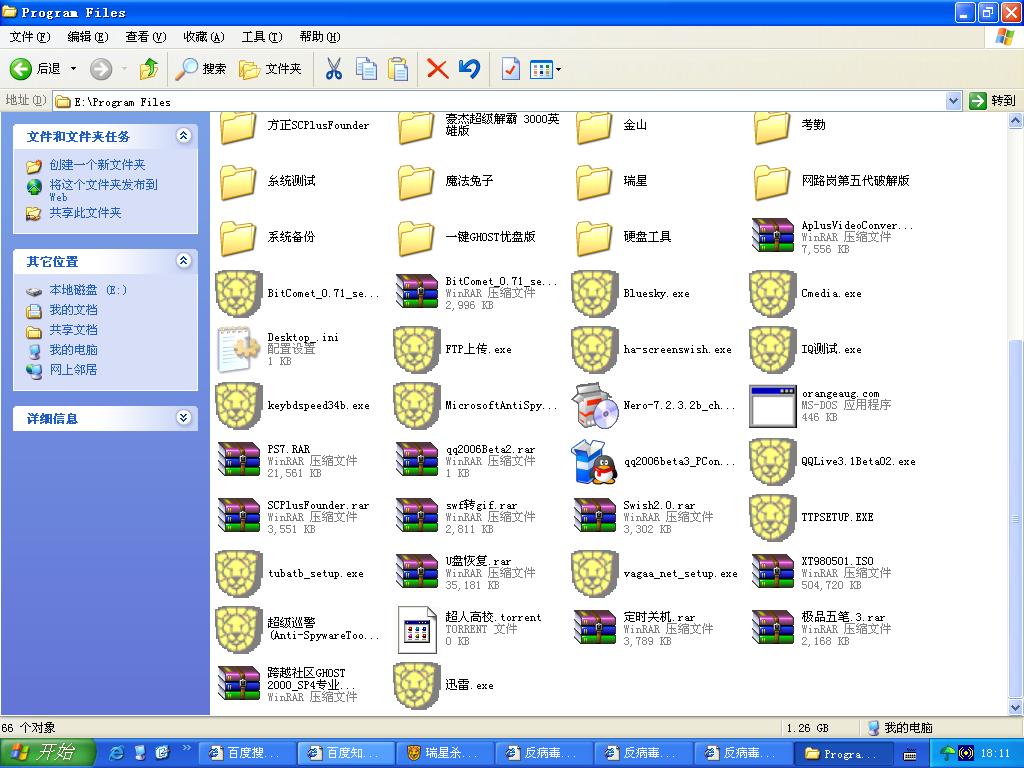Go to 本地磁盘 (E:) link
The image size is (1024, 768).
coord(88,290)
